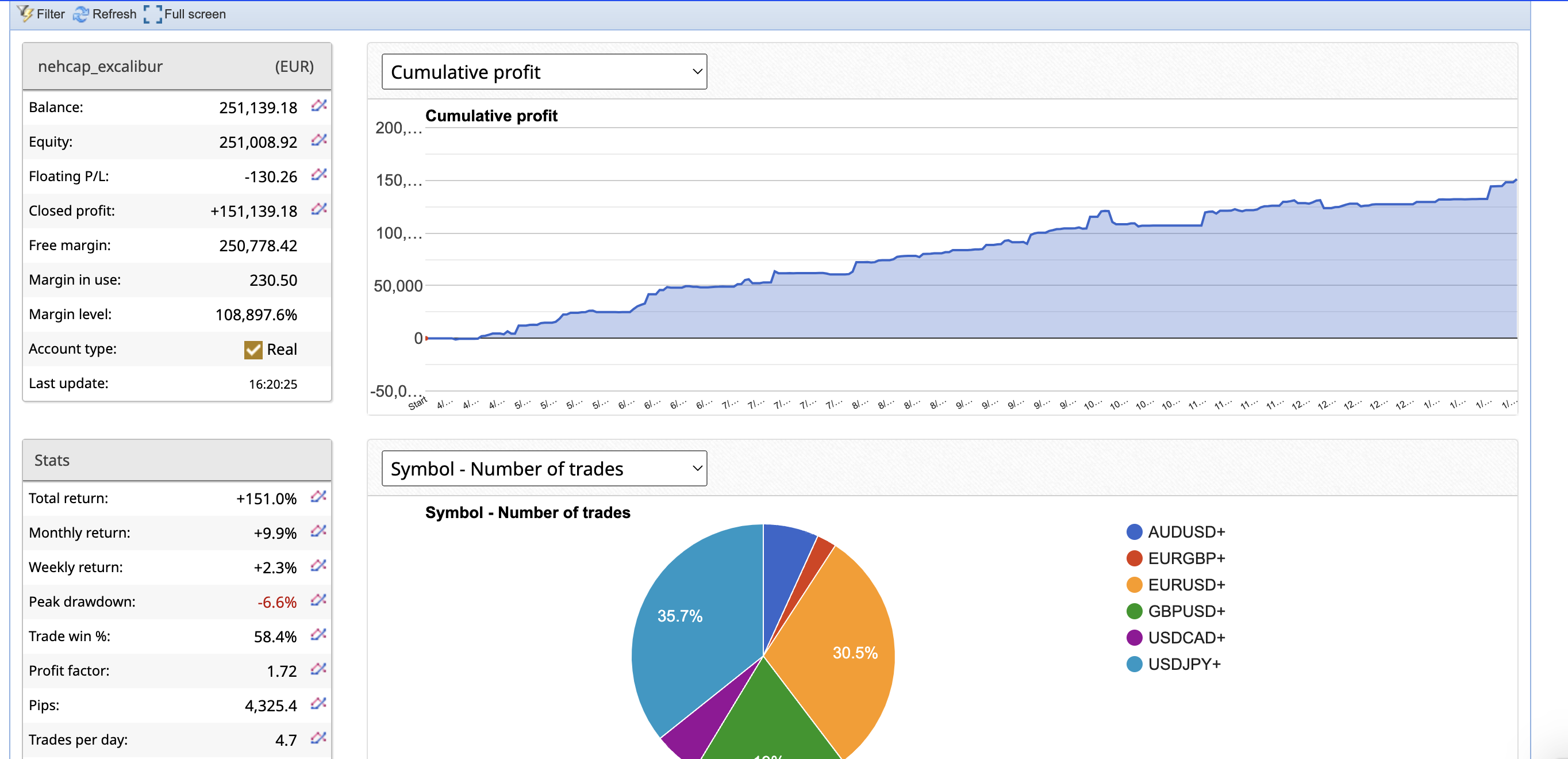Open the chart icon for Peak drawdown
Viewport: 1568px width, 759px height.
318,601
